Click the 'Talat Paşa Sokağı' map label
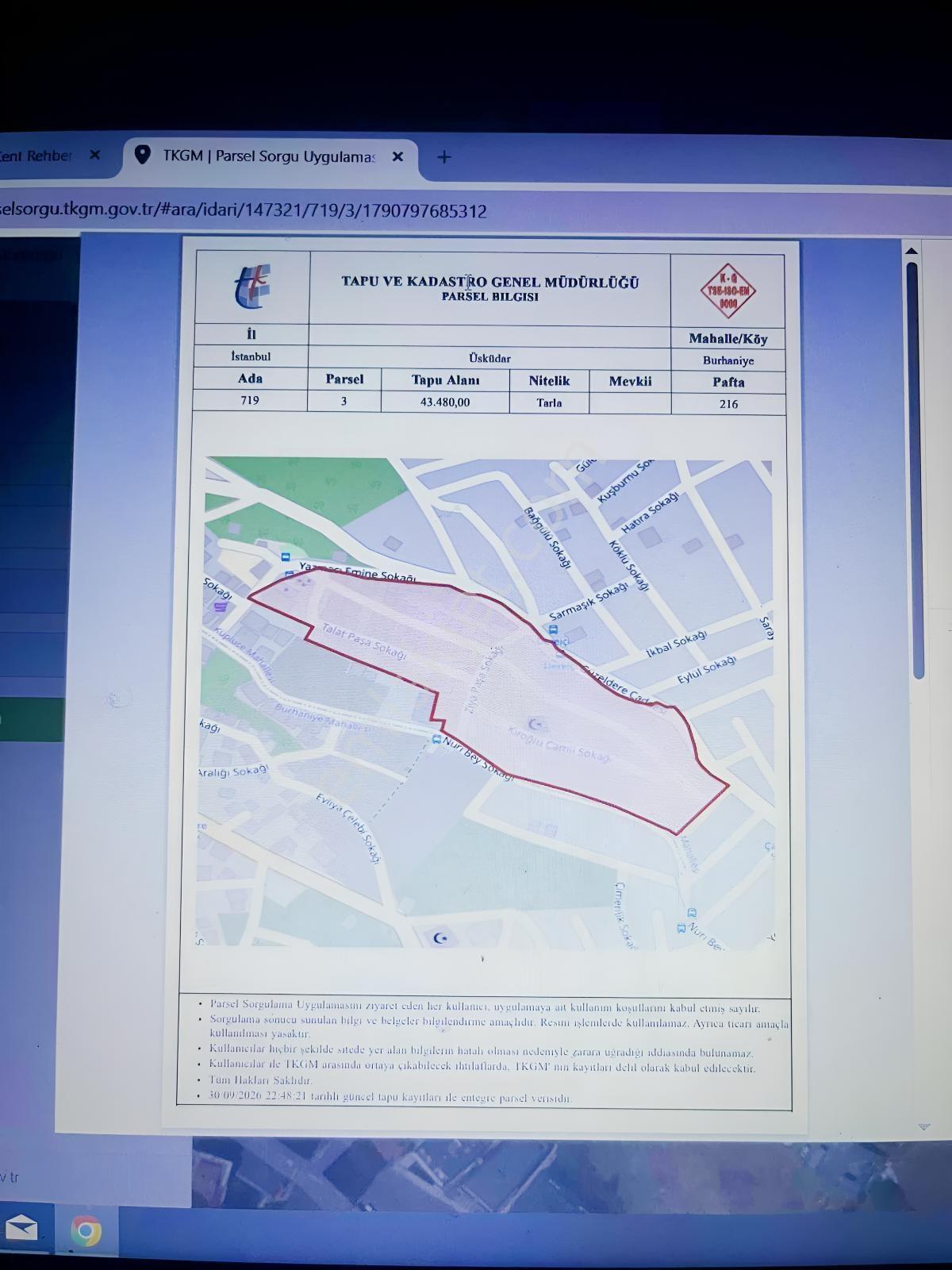Image resolution: width=952 pixels, height=1270 pixels. 363,641
